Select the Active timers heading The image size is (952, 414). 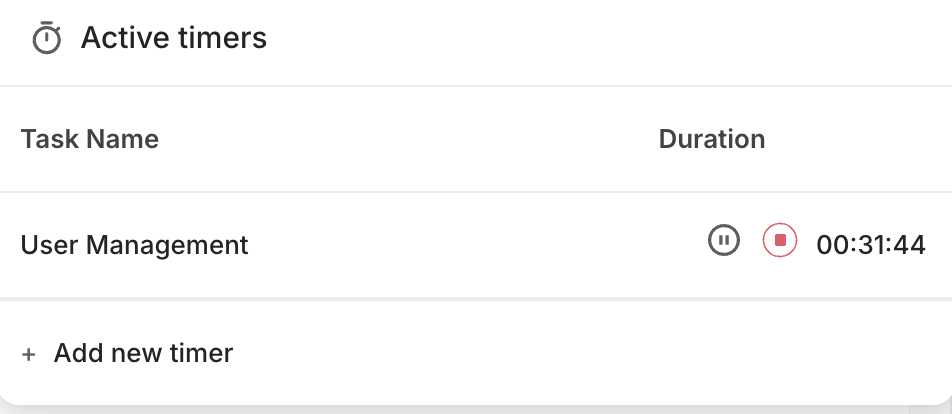(x=173, y=39)
